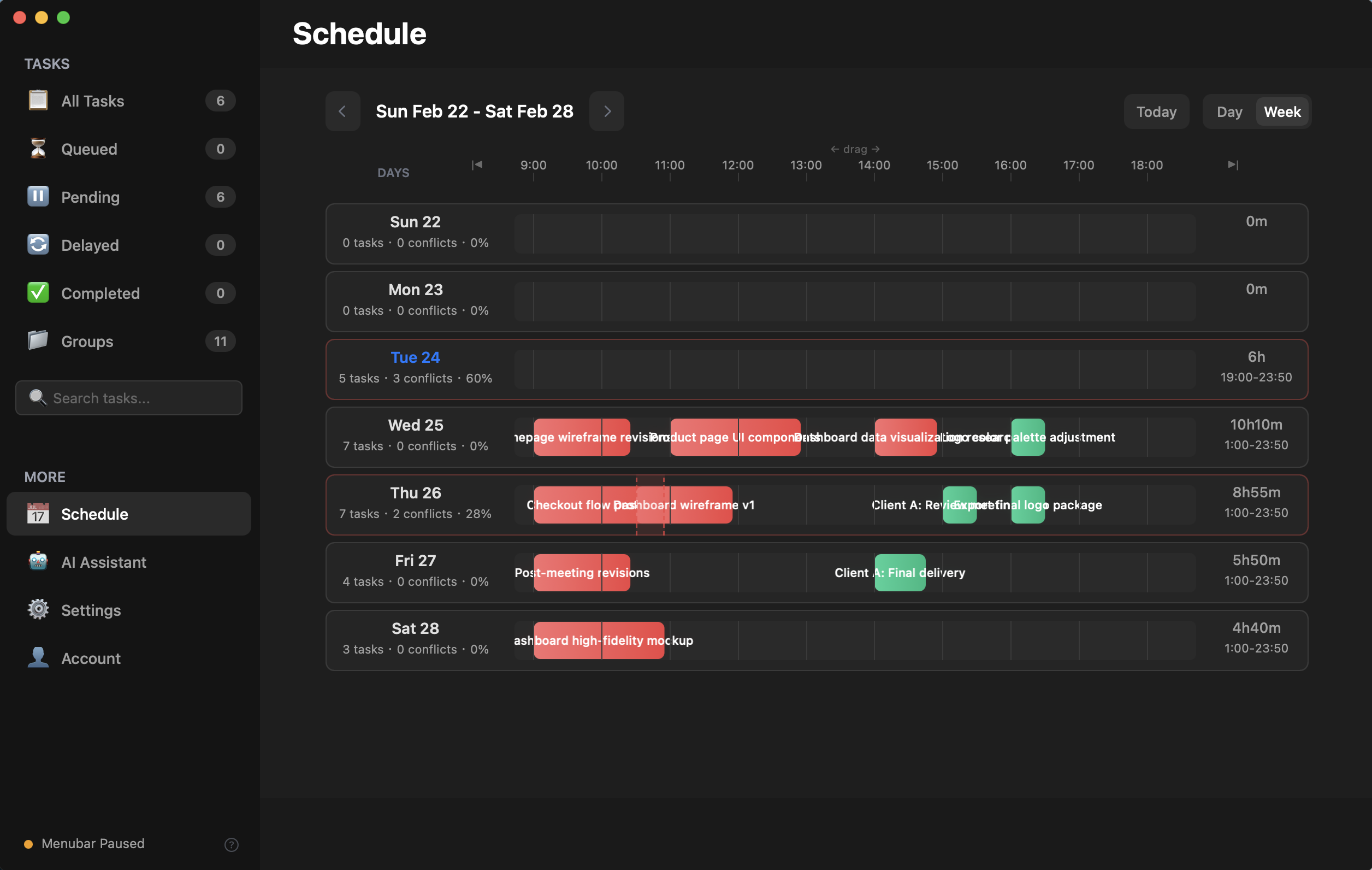The image size is (1372, 870).
Task: Switch to Day view
Action: pyautogui.click(x=1229, y=111)
